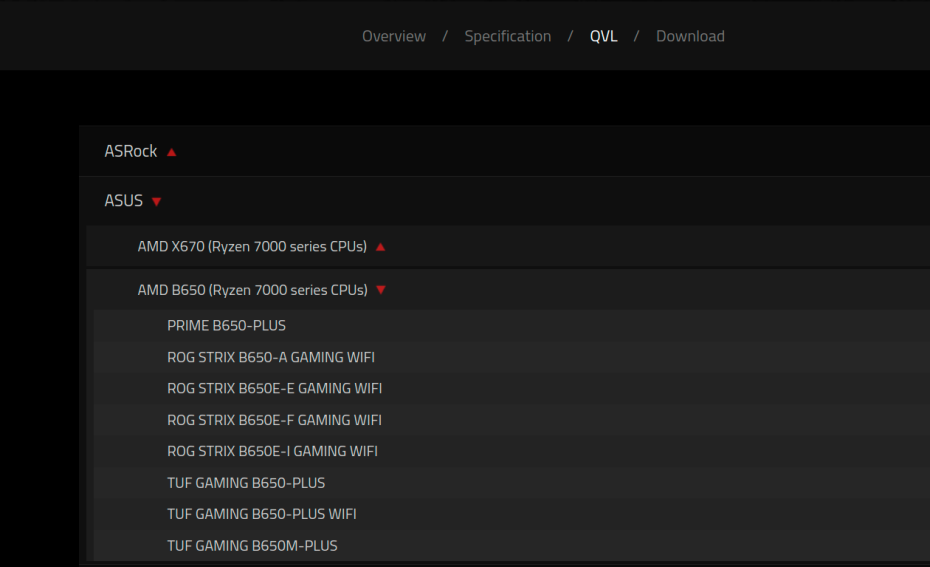Image resolution: width=930 pixels, height=567 pixels.
Task: Select the QVL tab
Action: tap(603, 36)
